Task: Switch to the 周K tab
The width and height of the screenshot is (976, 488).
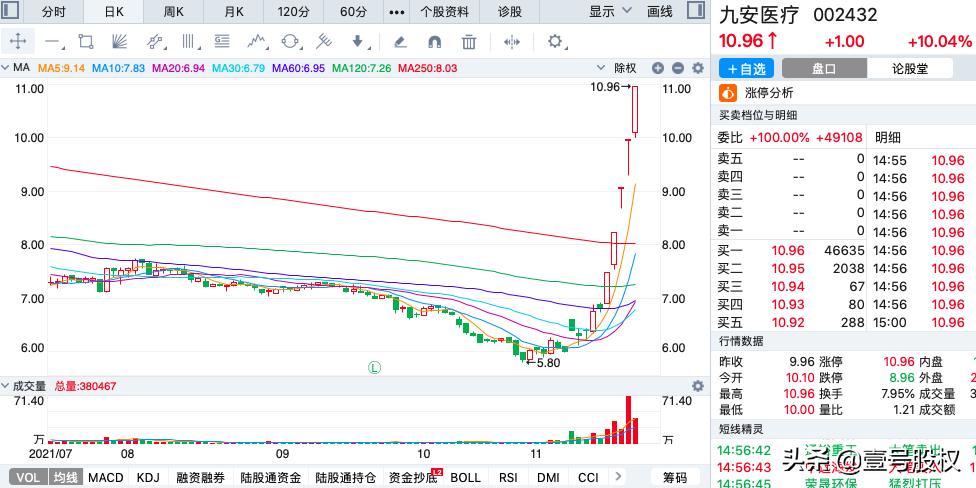Action: pos(174,11)
